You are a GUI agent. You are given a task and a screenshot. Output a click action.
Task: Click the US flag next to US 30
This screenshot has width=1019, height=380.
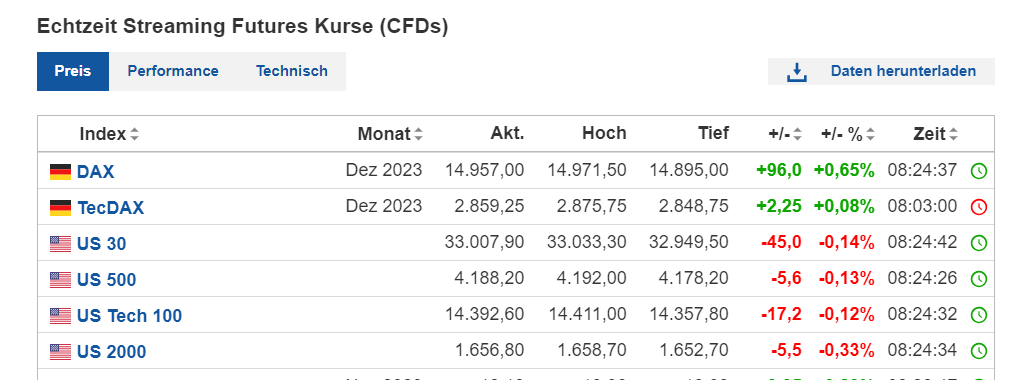60,244
